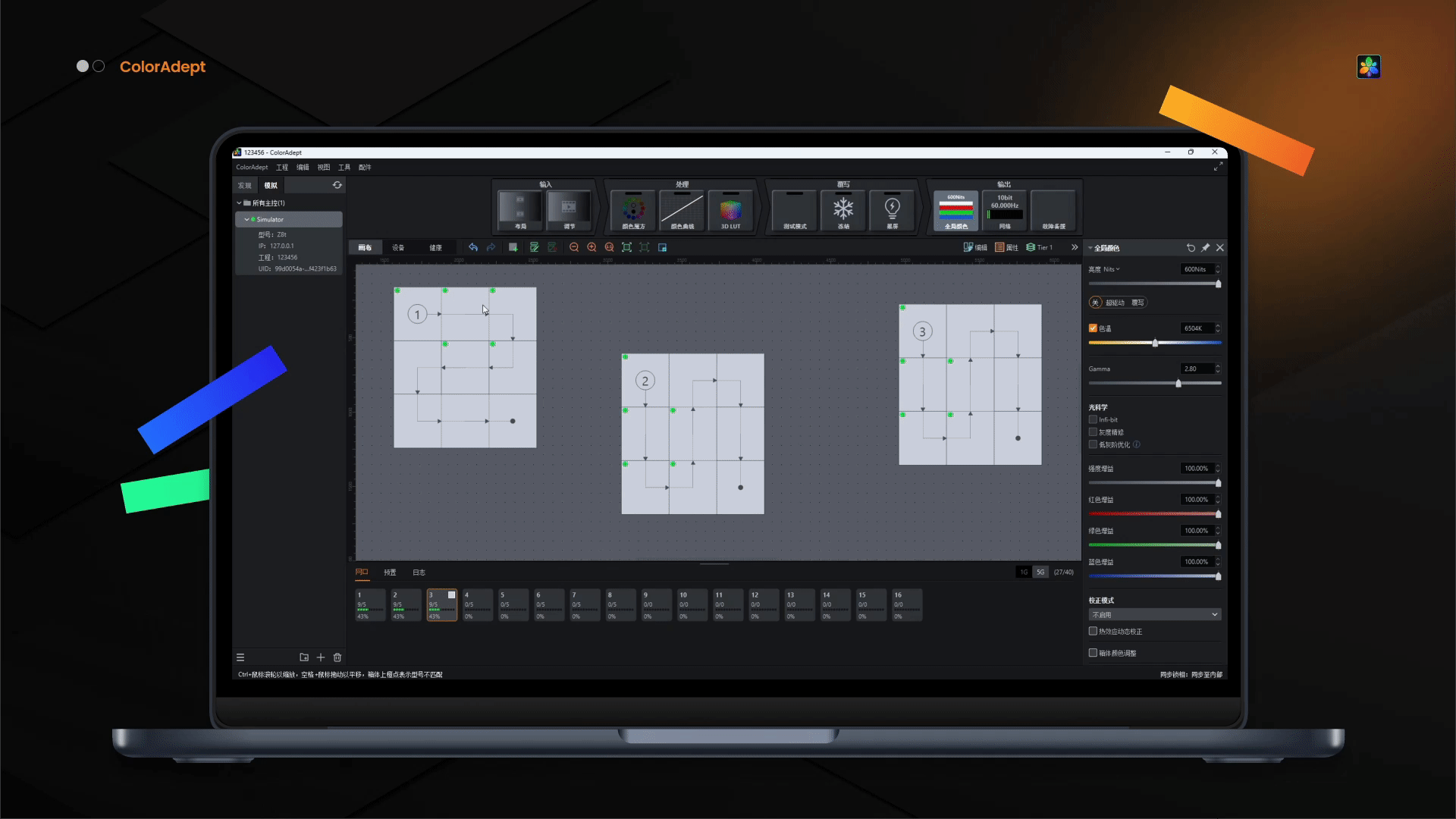The height and width of the screenshot is (819, 1456).
Task: Select port 4 card in the port list
Action: [478, 605]
